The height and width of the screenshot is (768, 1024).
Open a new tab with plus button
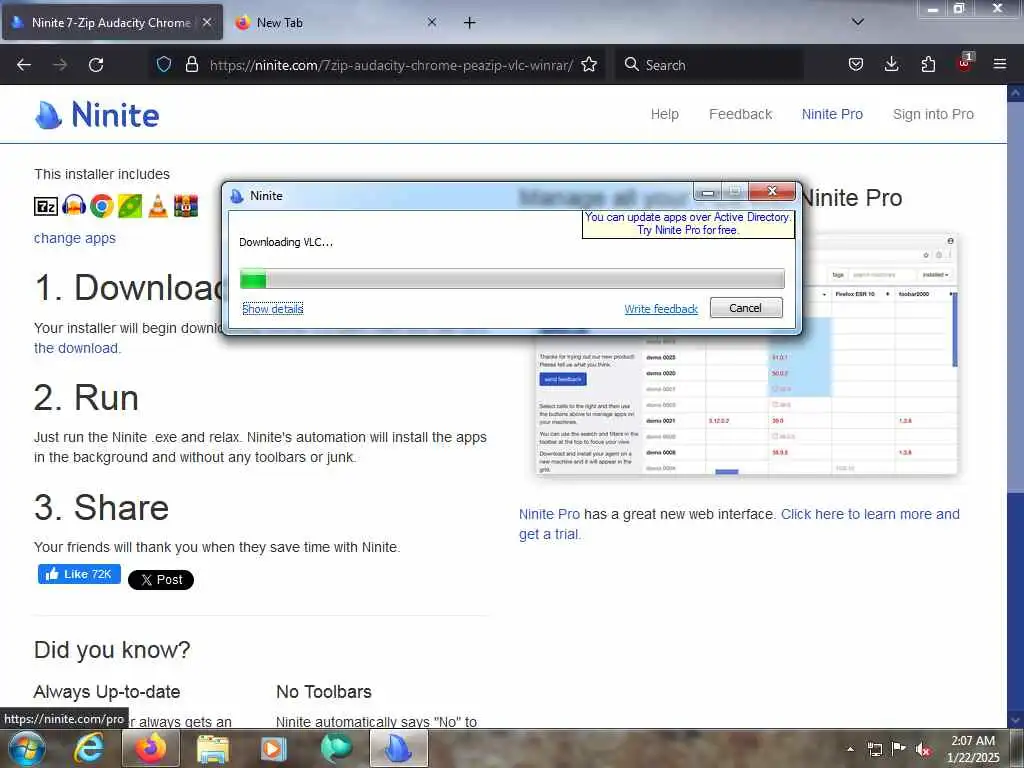(x=470, y=23)
